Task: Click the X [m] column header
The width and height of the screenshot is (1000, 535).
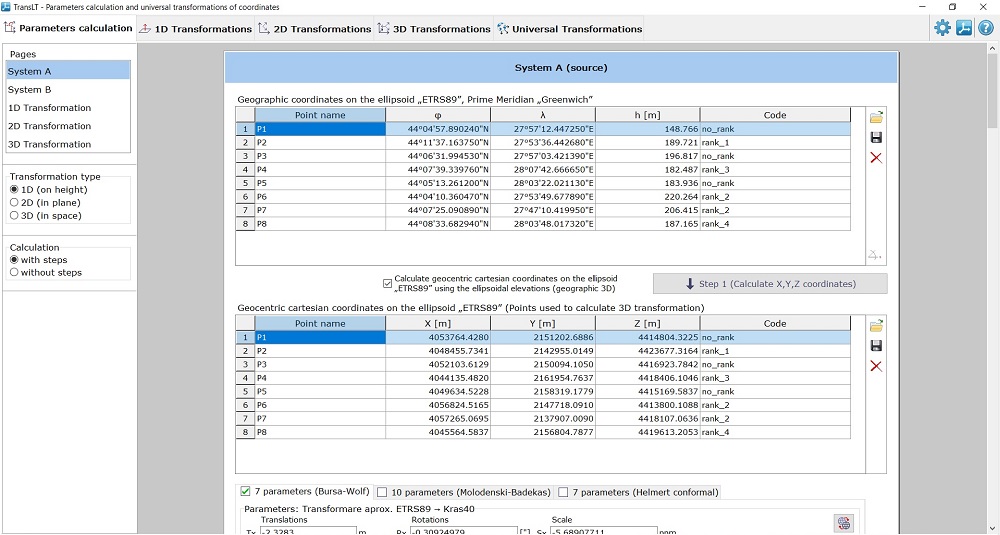Action: click(438, 323)
